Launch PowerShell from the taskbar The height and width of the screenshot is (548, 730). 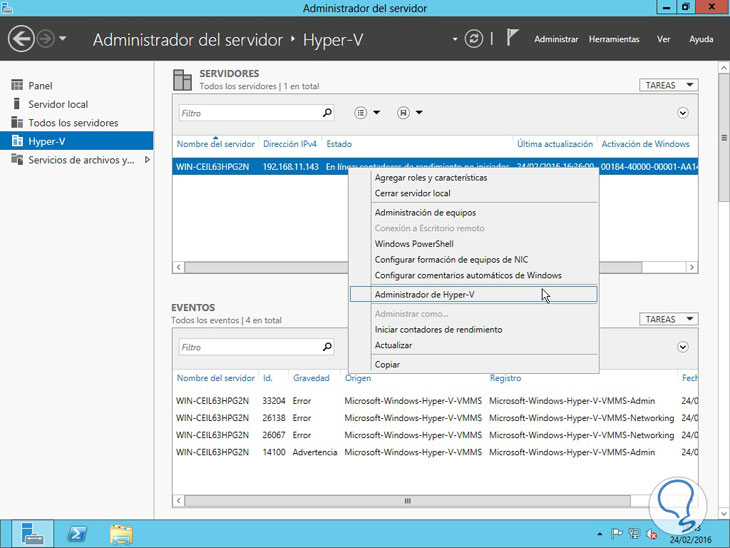click(x=77, y=534)
